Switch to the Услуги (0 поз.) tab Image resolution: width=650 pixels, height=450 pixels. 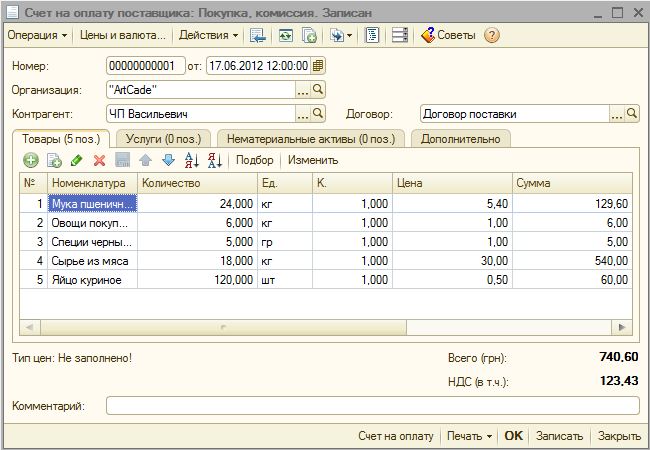(x=160, y=139)
